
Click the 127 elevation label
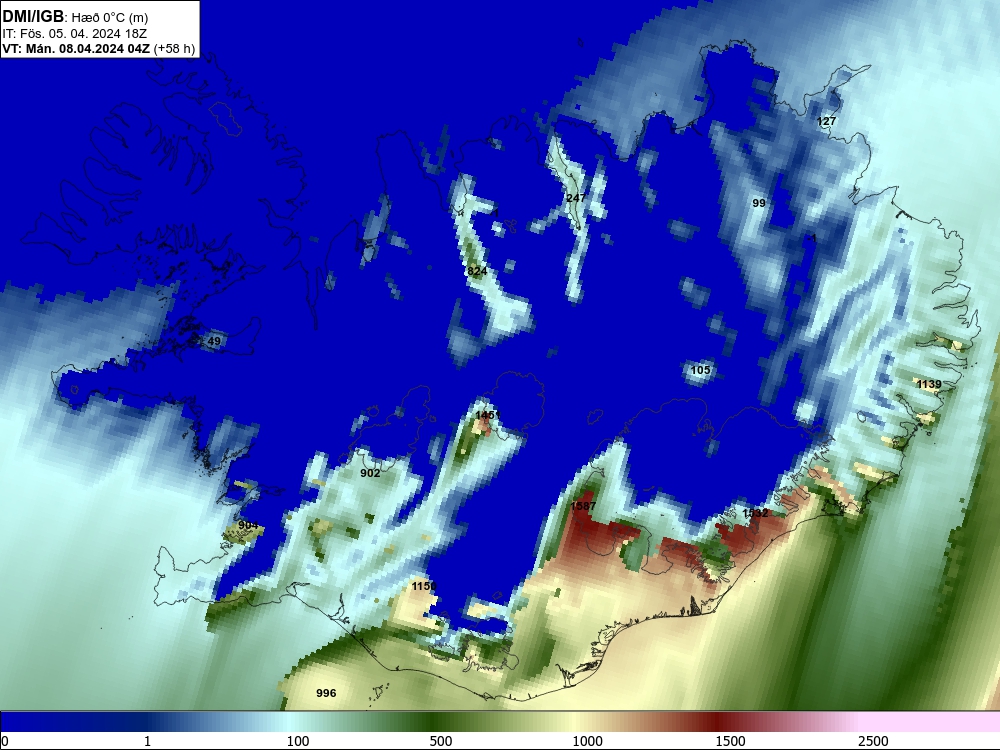click(826, 121)
